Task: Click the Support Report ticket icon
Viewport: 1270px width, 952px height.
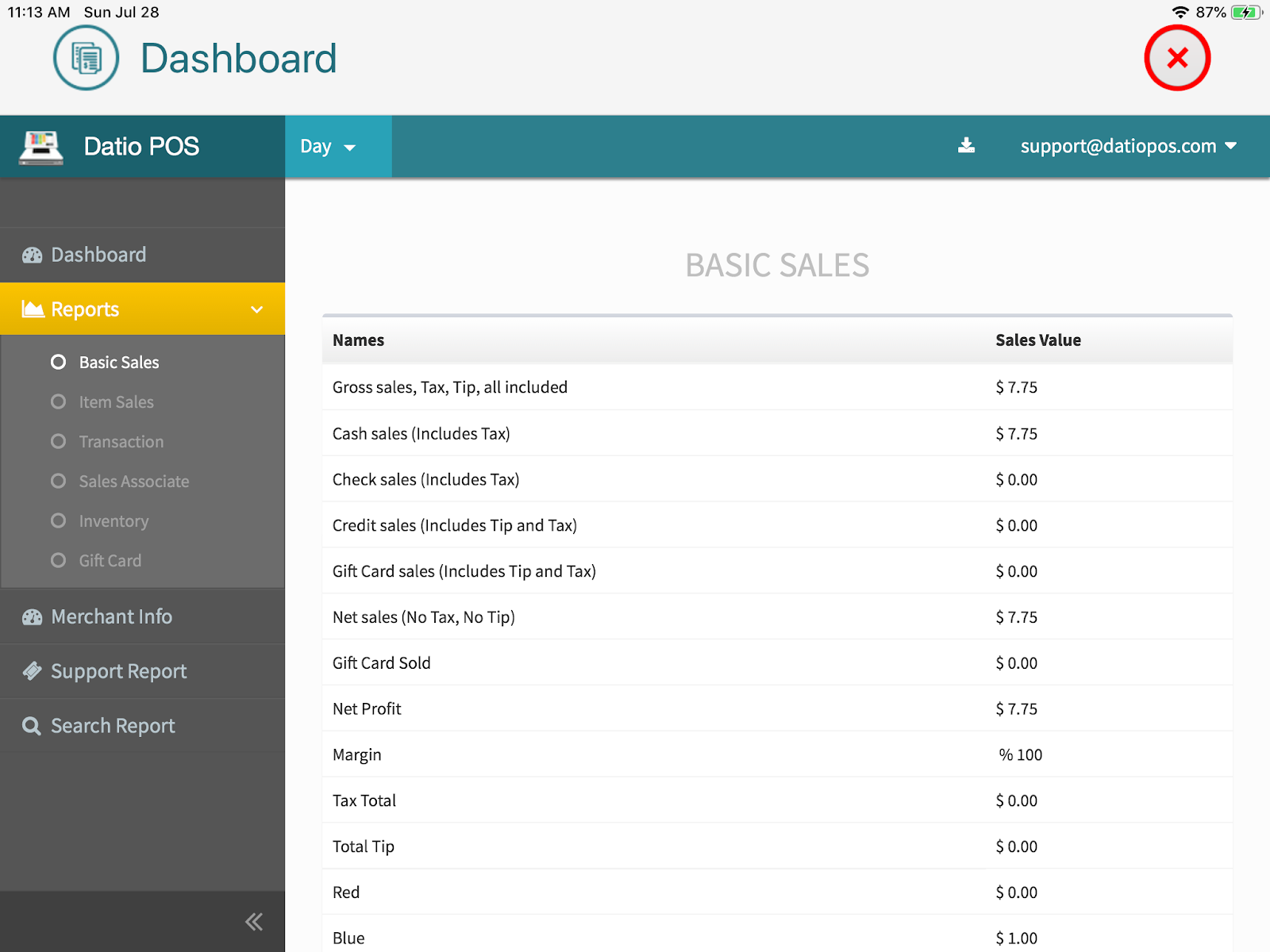Action: 32,670
